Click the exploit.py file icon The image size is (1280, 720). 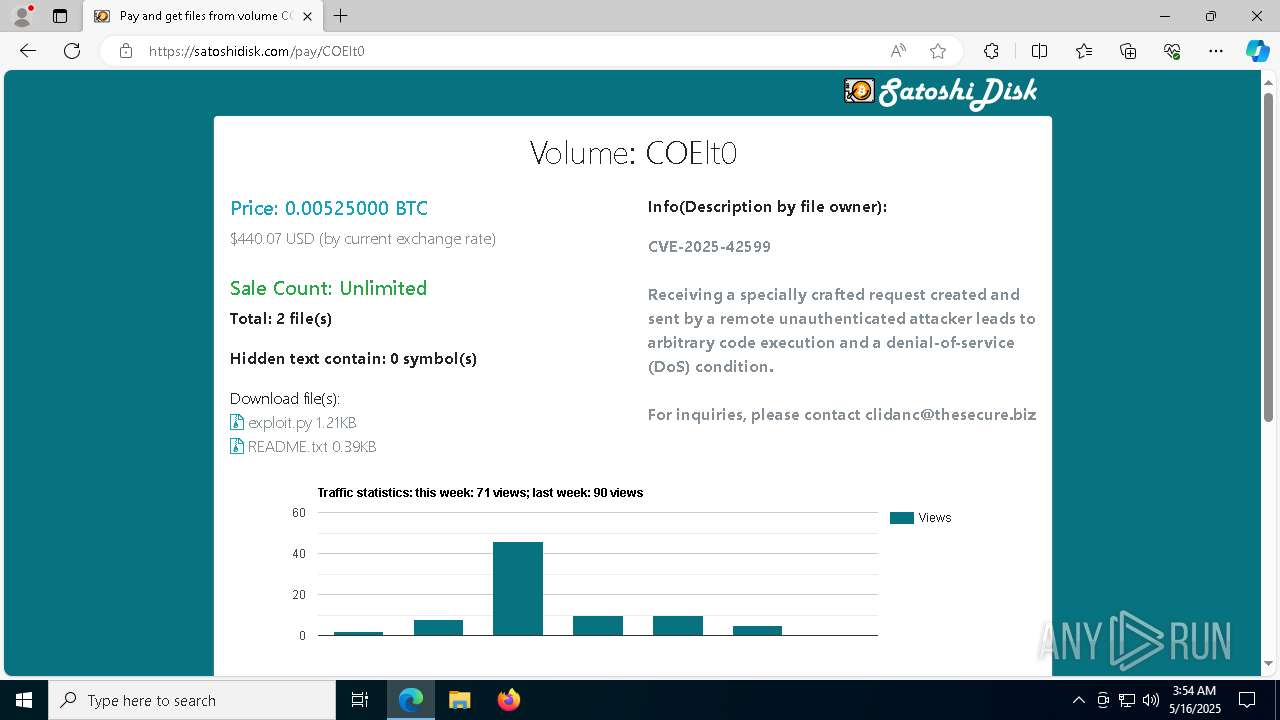237,422
